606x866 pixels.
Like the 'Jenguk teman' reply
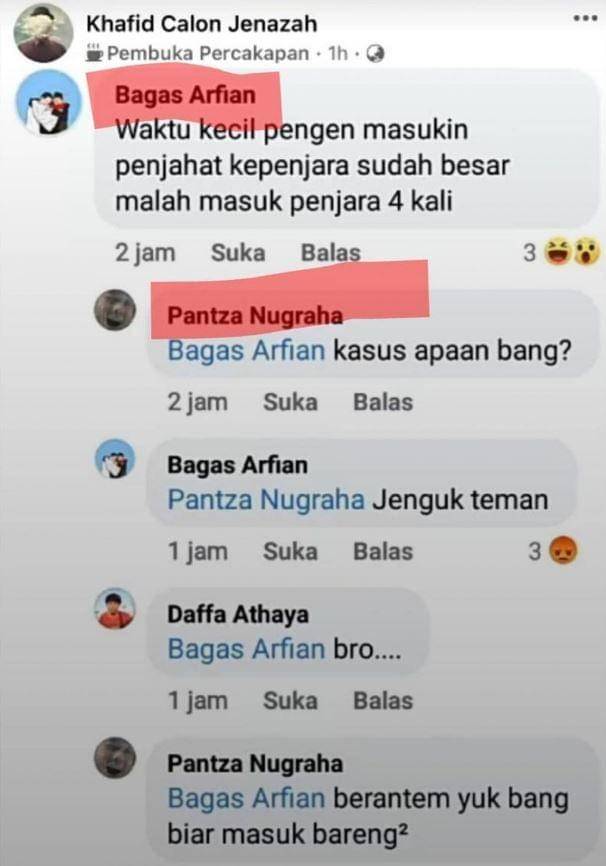[290, 551]
